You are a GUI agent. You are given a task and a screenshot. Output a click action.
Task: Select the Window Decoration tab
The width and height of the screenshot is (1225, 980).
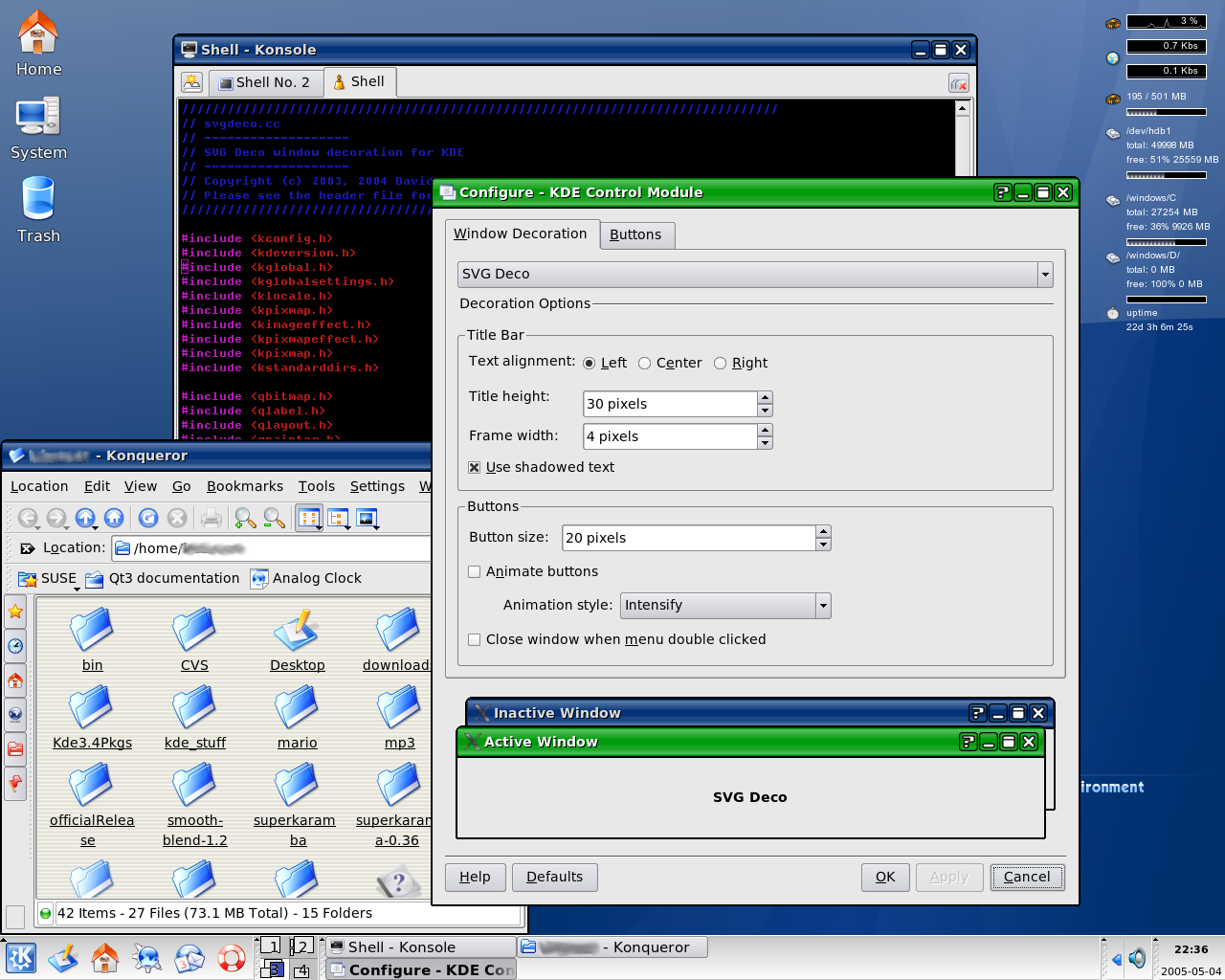click(521, 234)
